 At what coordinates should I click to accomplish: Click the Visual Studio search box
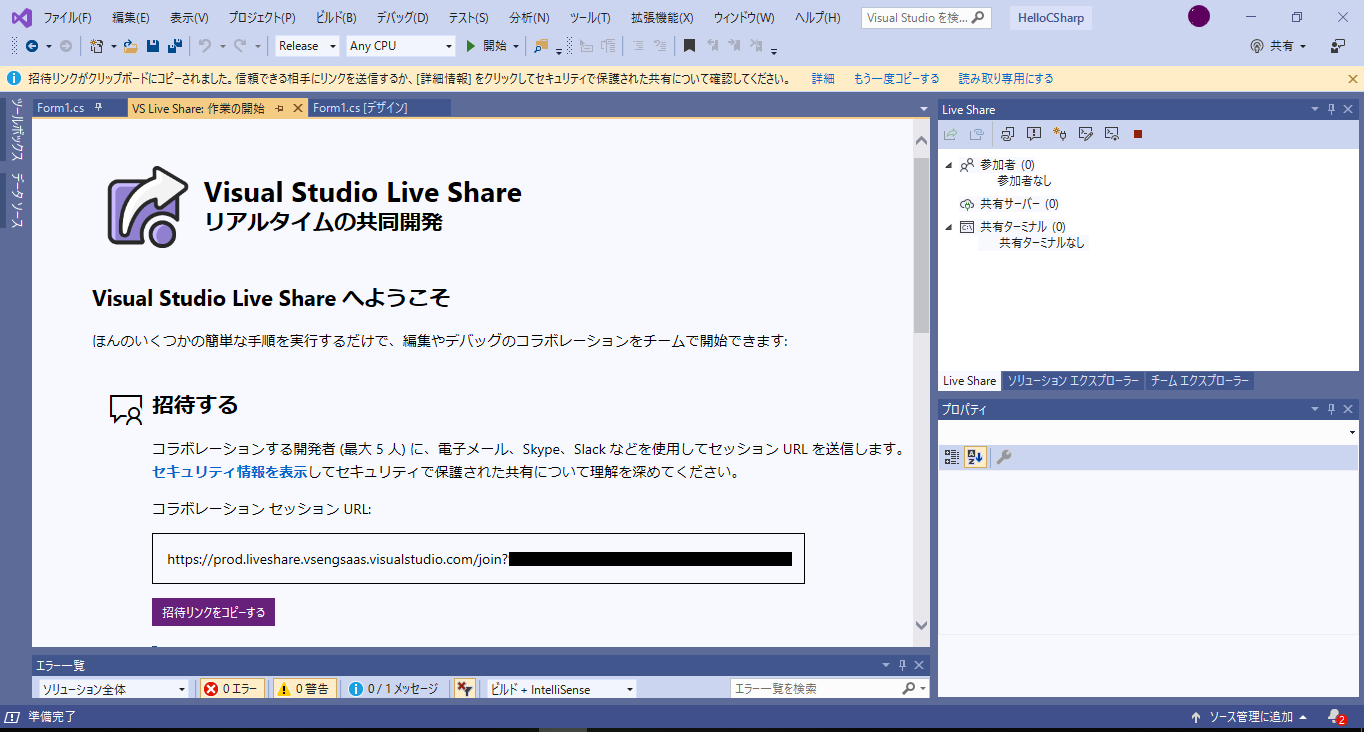pos(926,18)
